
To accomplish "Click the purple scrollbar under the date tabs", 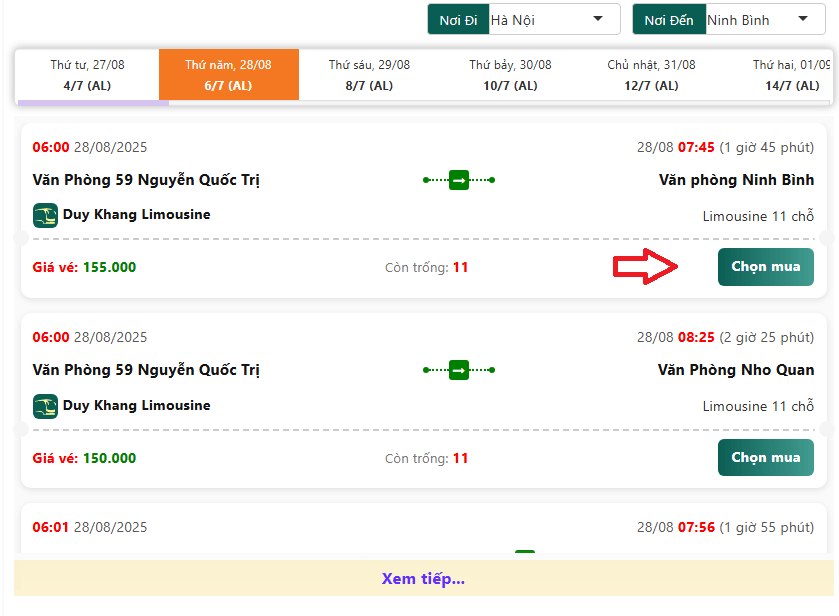I will [93, 102].
